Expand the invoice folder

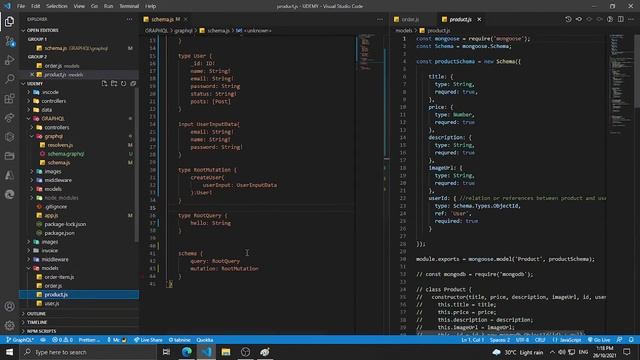point(49,251)
